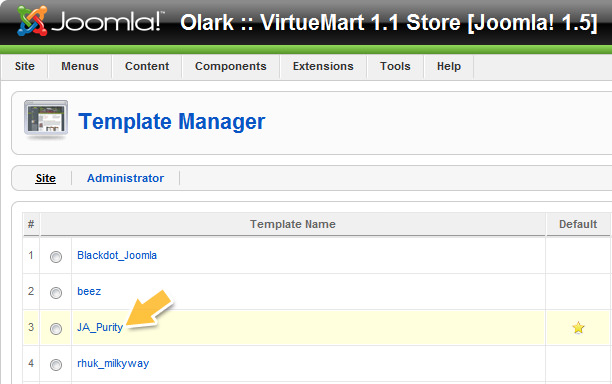612x384 pixels.
Task: Select the Blackdot_Joomla radio button
Action: tap(56, 256)
